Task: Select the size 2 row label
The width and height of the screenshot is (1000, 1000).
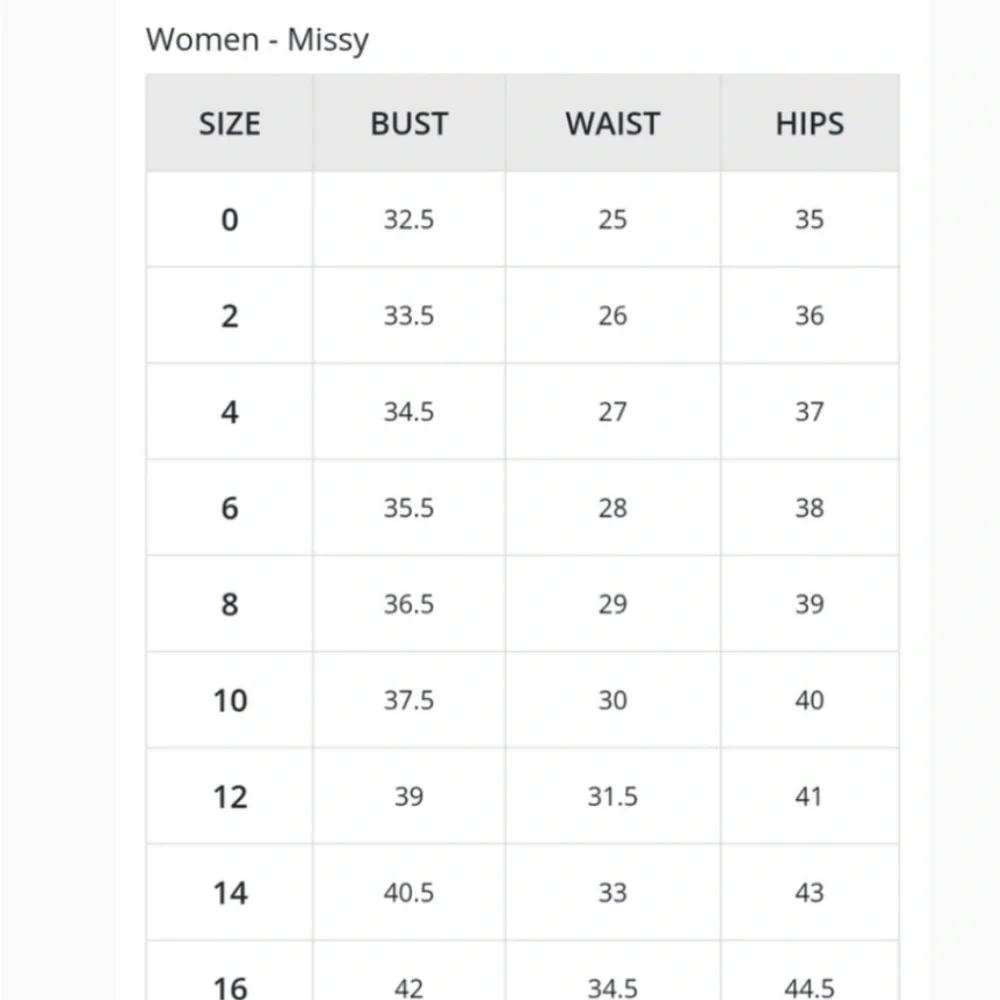Action: 229,316
